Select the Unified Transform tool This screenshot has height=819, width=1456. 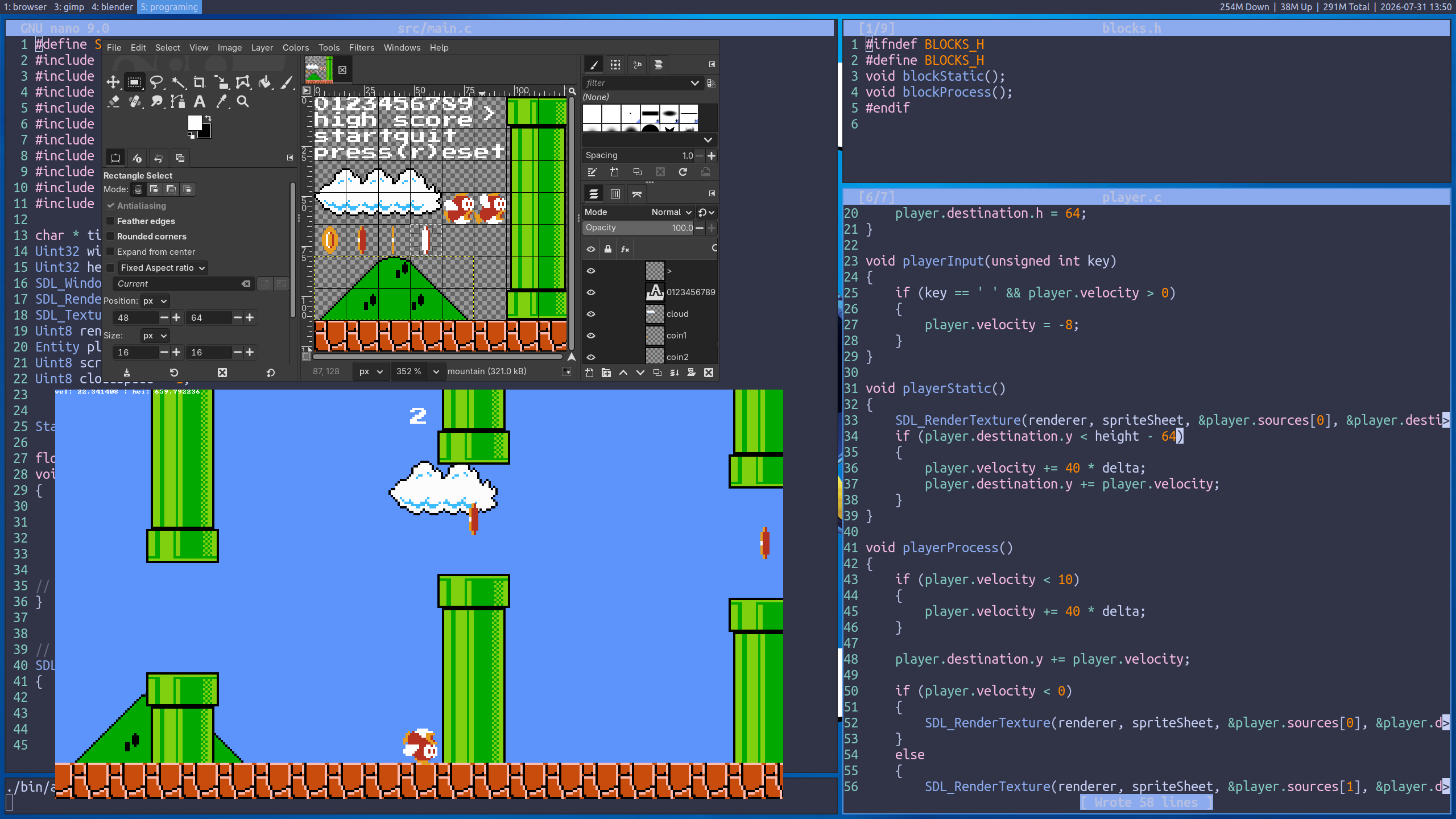point(221,82)
